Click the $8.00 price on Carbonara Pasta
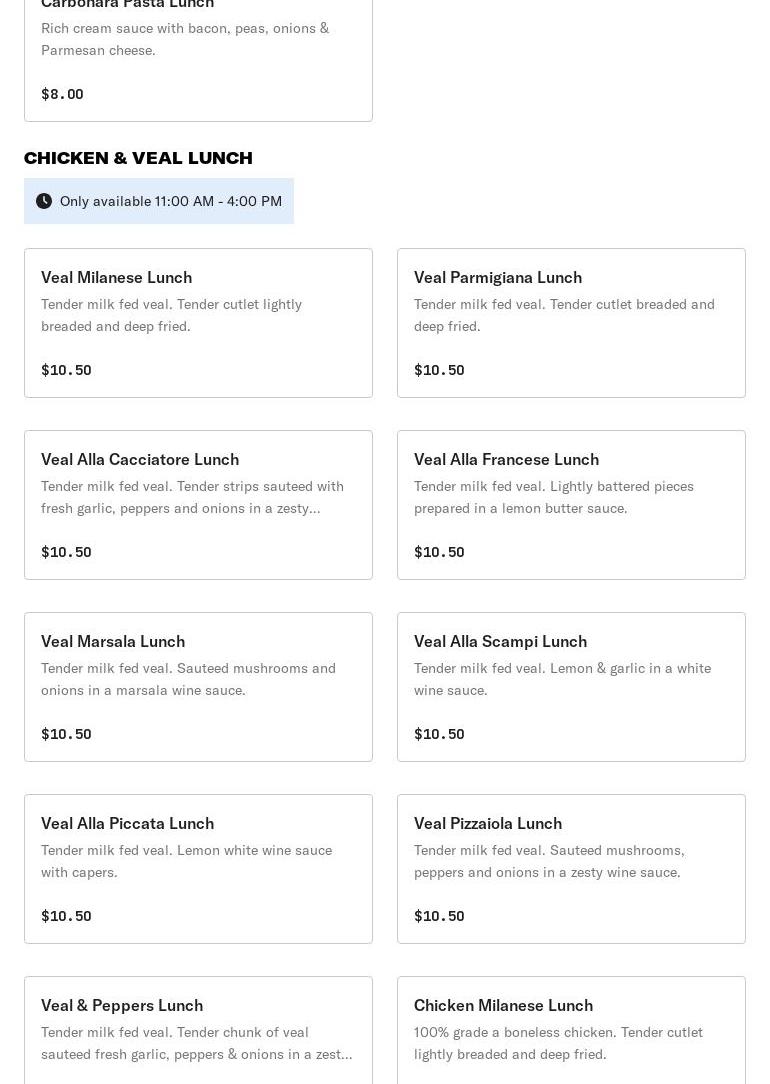Screen dimensions: 770x1084 [x=62, y=94]
